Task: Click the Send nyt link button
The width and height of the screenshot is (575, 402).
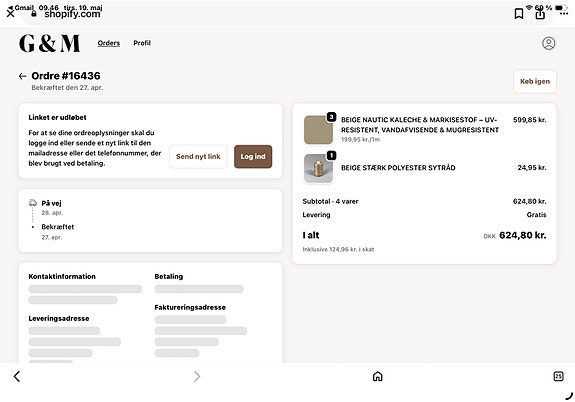Action: 198,157
